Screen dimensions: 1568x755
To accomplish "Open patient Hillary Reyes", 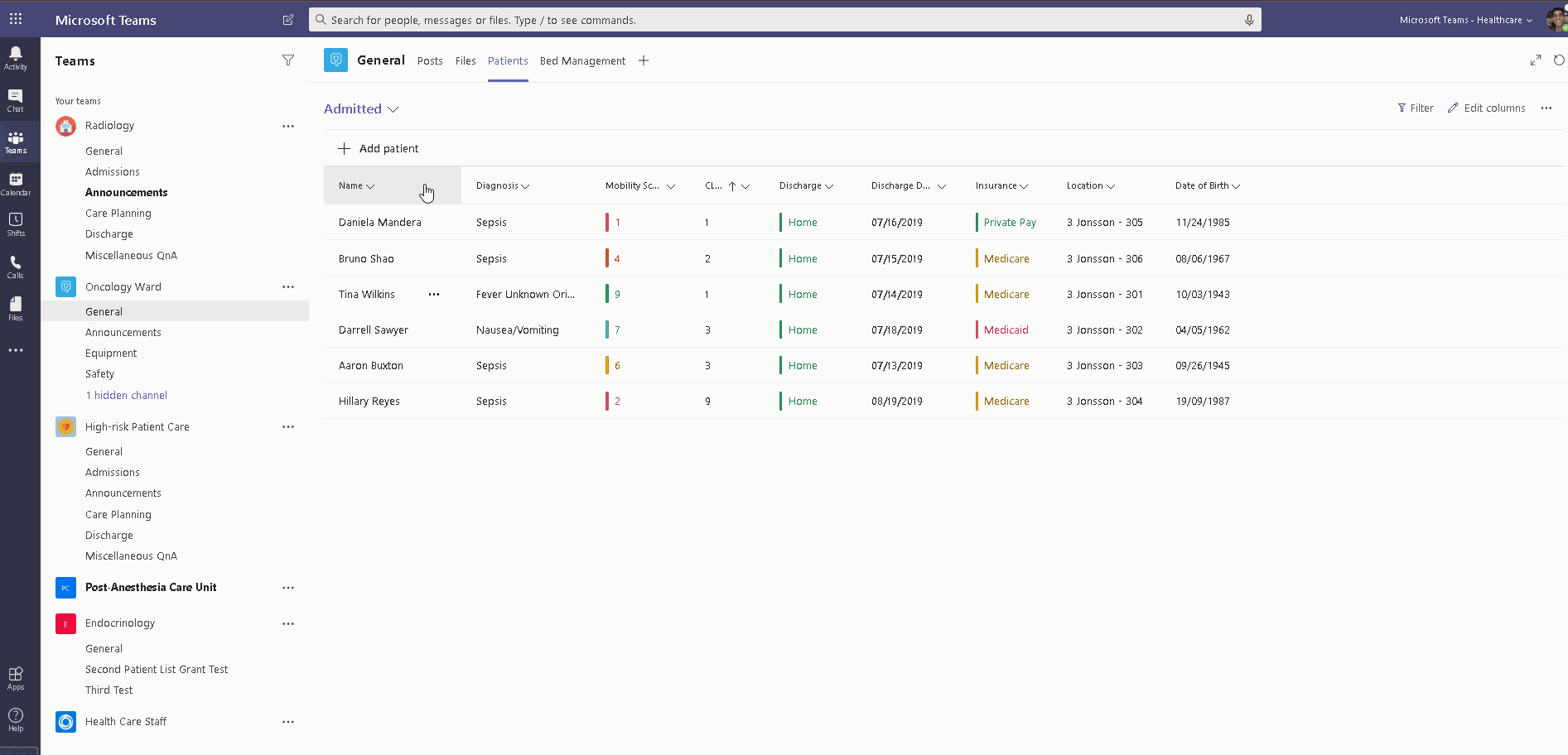I will 369,401.
